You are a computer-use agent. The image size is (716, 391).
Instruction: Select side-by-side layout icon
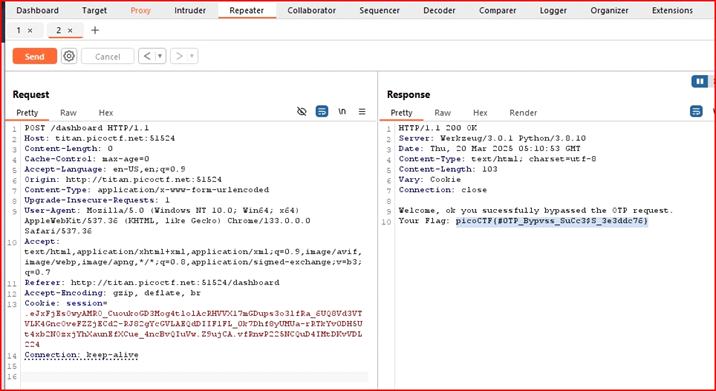point(699,81)
